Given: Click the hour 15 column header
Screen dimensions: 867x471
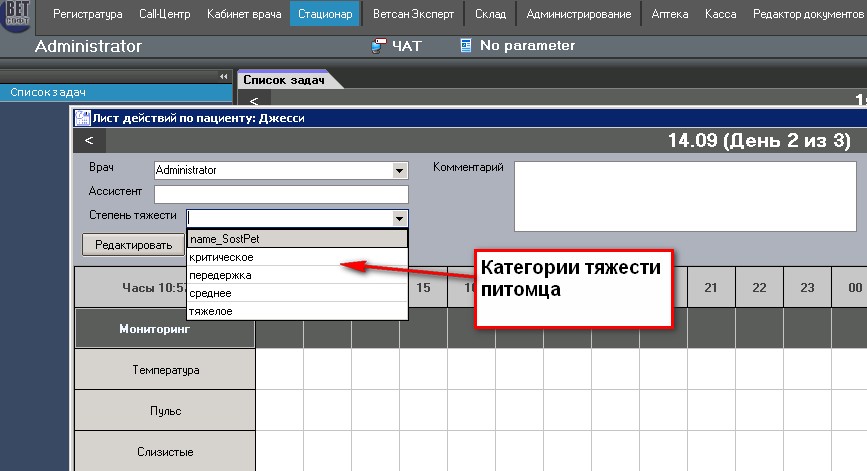Looking at the screenshot, I should tap(424, 287).
